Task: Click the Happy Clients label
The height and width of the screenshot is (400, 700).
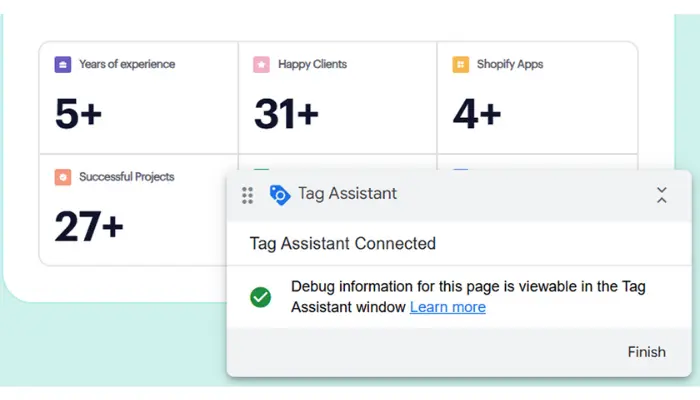Action: [x=312, y=64]
